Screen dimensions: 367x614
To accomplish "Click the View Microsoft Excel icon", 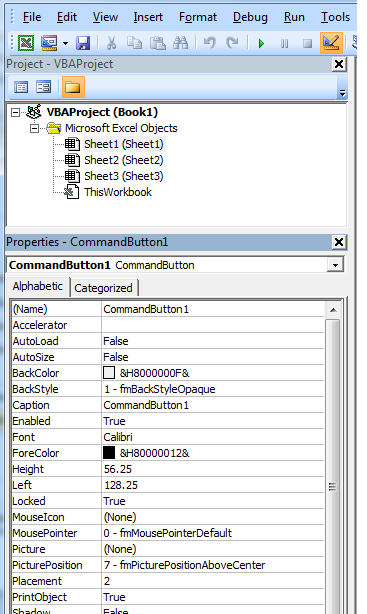I will click(26, 43).
